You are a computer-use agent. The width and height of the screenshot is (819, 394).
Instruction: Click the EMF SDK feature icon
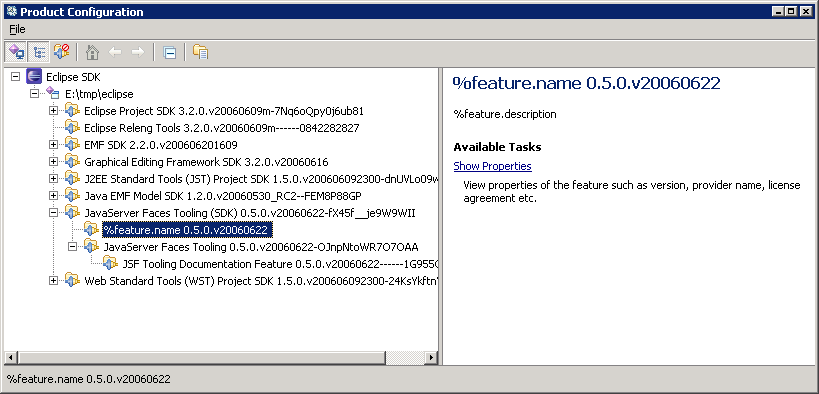point(72,145)
